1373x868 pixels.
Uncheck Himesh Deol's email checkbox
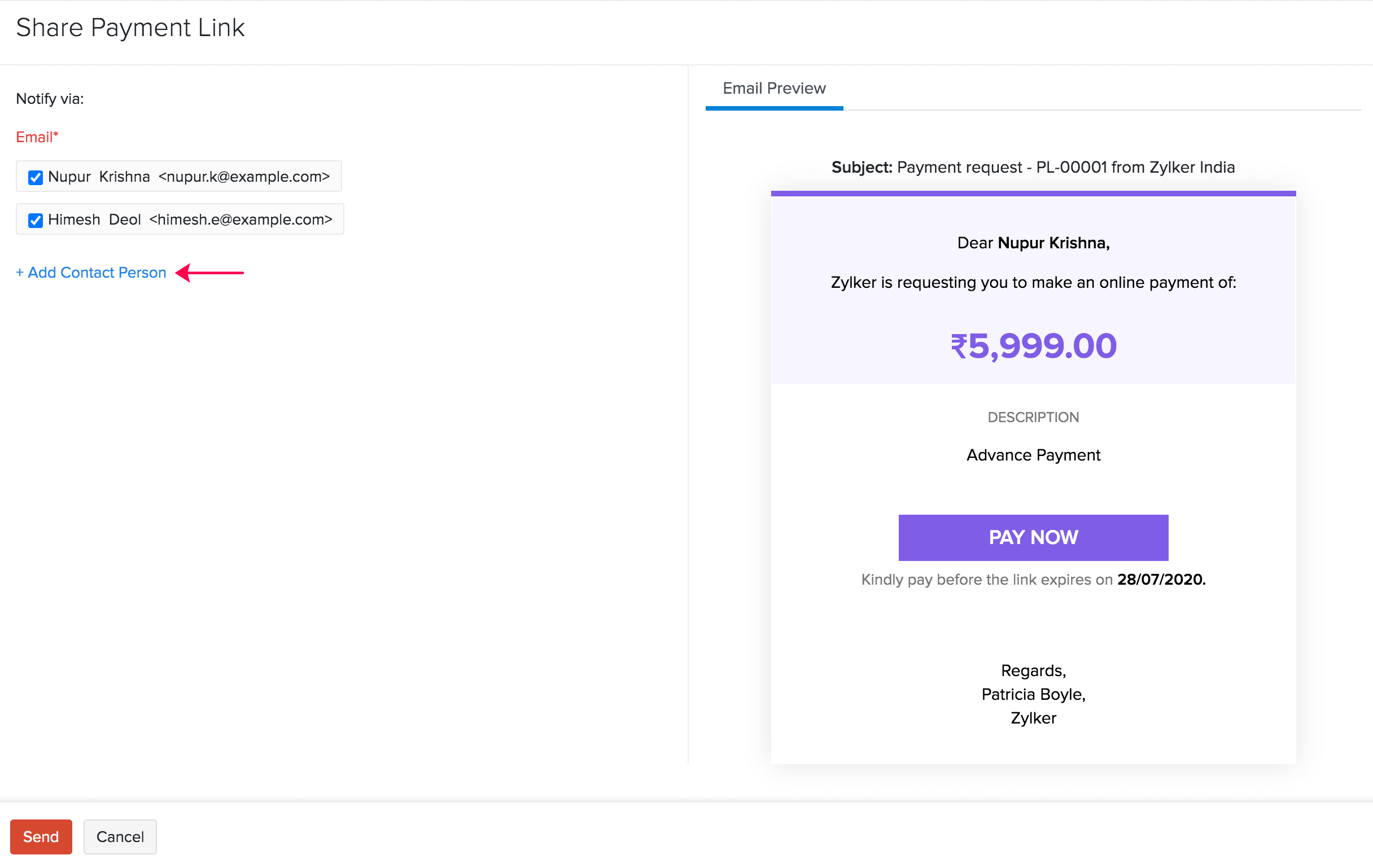tap(35, 220)
